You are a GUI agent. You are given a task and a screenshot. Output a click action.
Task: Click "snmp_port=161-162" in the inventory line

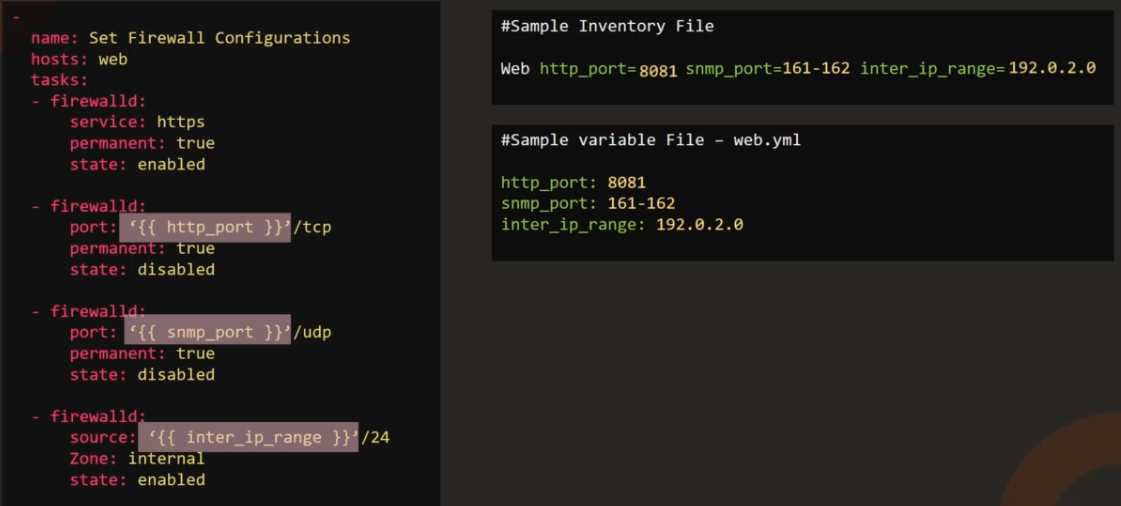[x=768, y=69]
